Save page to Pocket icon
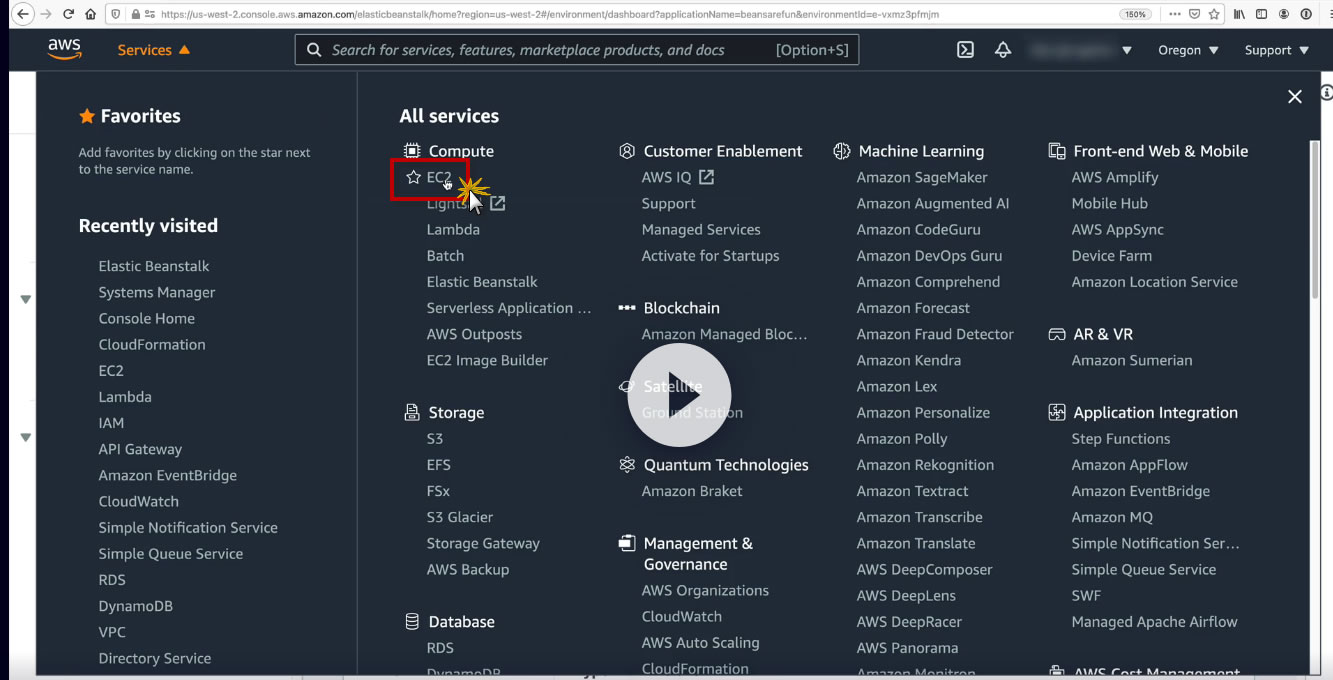Screen dimensions: 1333x680 (1194, 15)
